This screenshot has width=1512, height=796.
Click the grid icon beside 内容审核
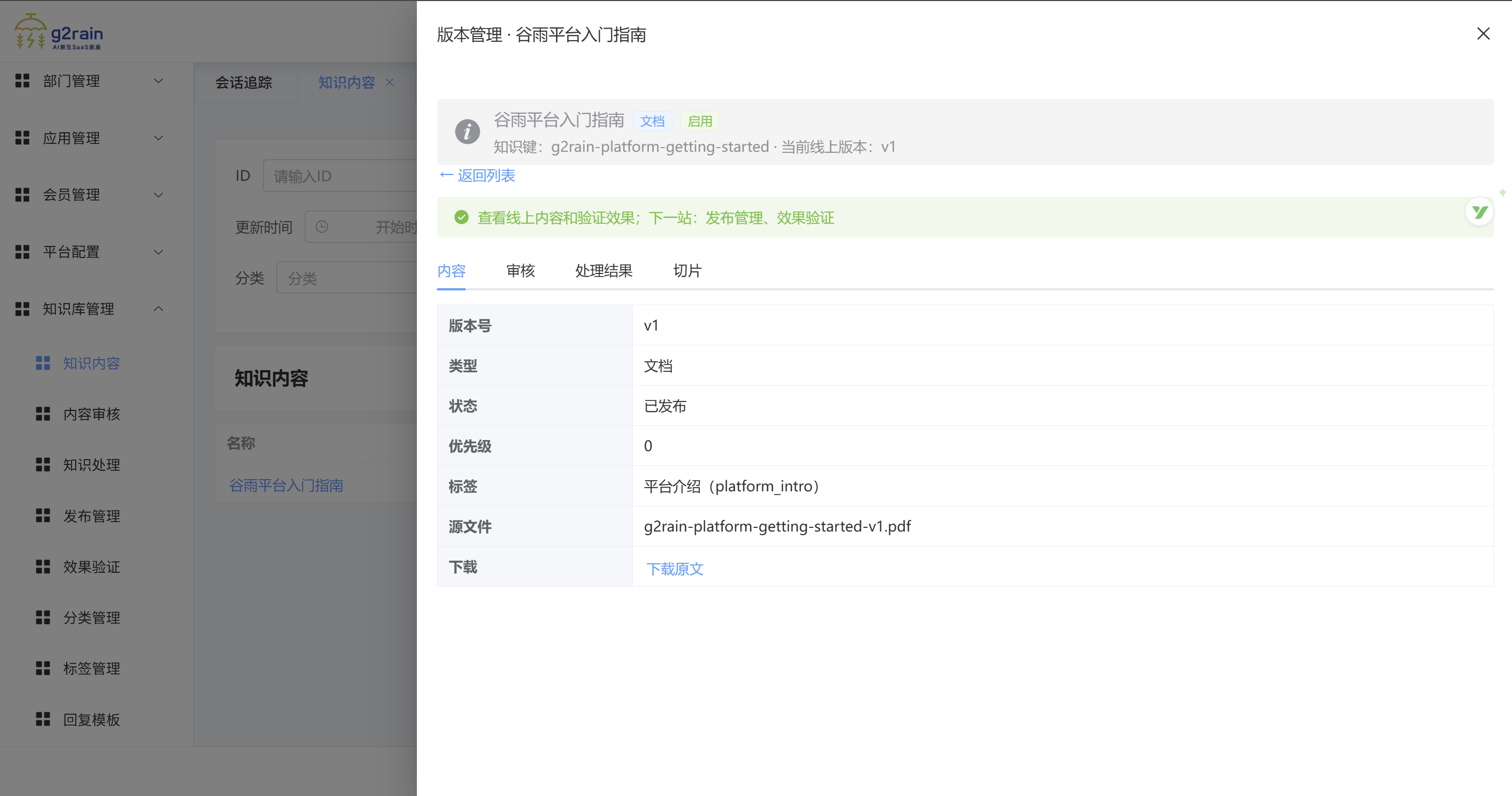[43, 414]
